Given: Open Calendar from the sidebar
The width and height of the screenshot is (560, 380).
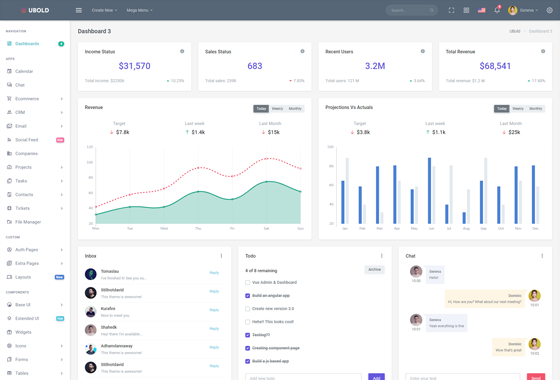Looking at the screenshot, I should click(35, 71).
